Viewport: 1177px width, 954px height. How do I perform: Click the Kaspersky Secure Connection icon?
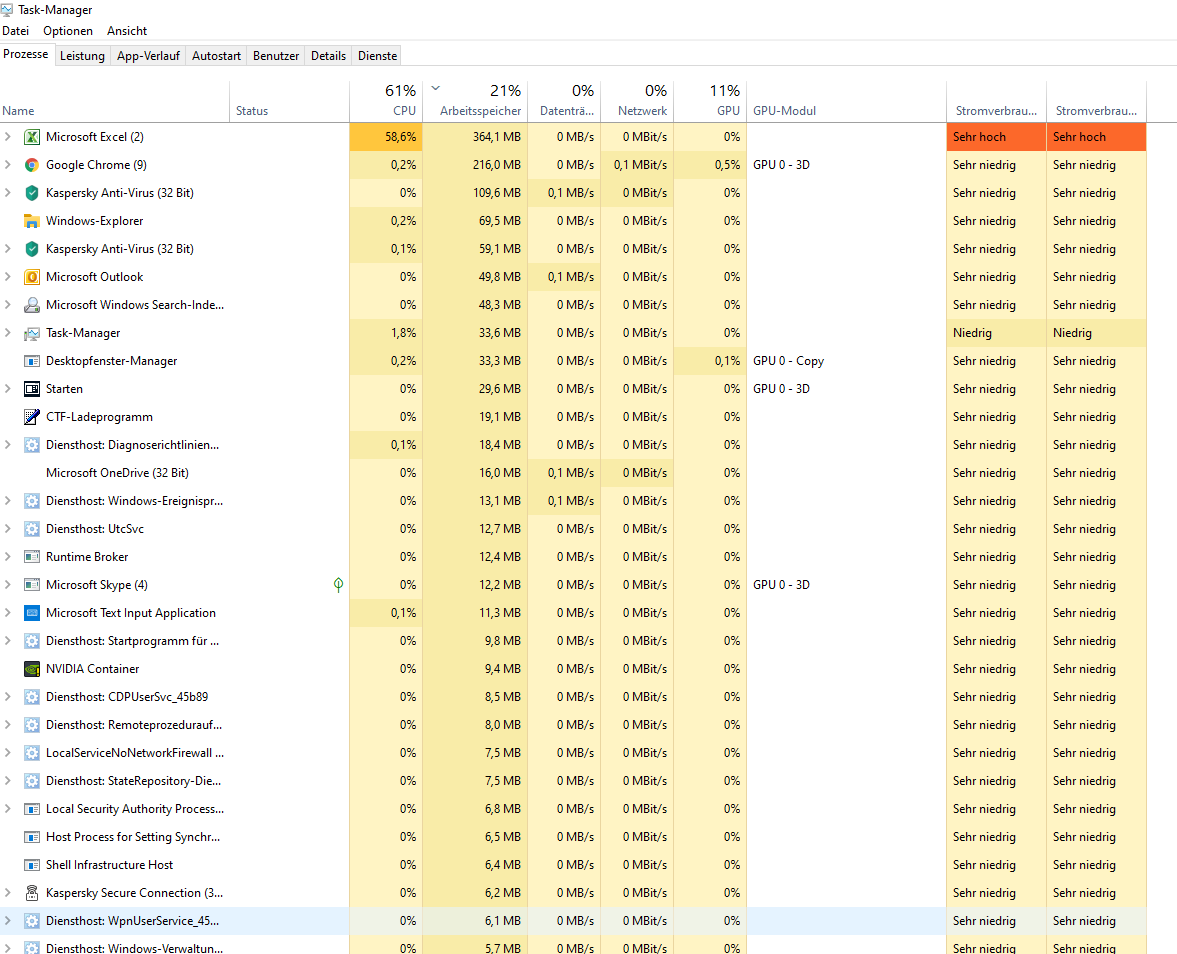(x=32, y=892)
